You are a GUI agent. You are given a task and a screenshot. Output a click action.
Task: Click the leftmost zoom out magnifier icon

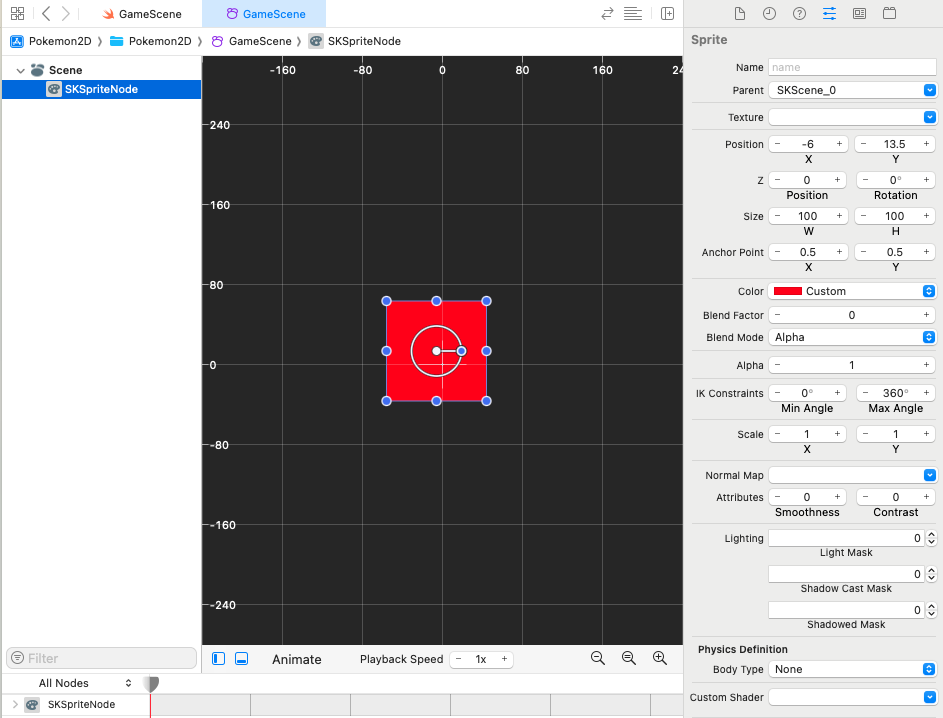(598, 658)
